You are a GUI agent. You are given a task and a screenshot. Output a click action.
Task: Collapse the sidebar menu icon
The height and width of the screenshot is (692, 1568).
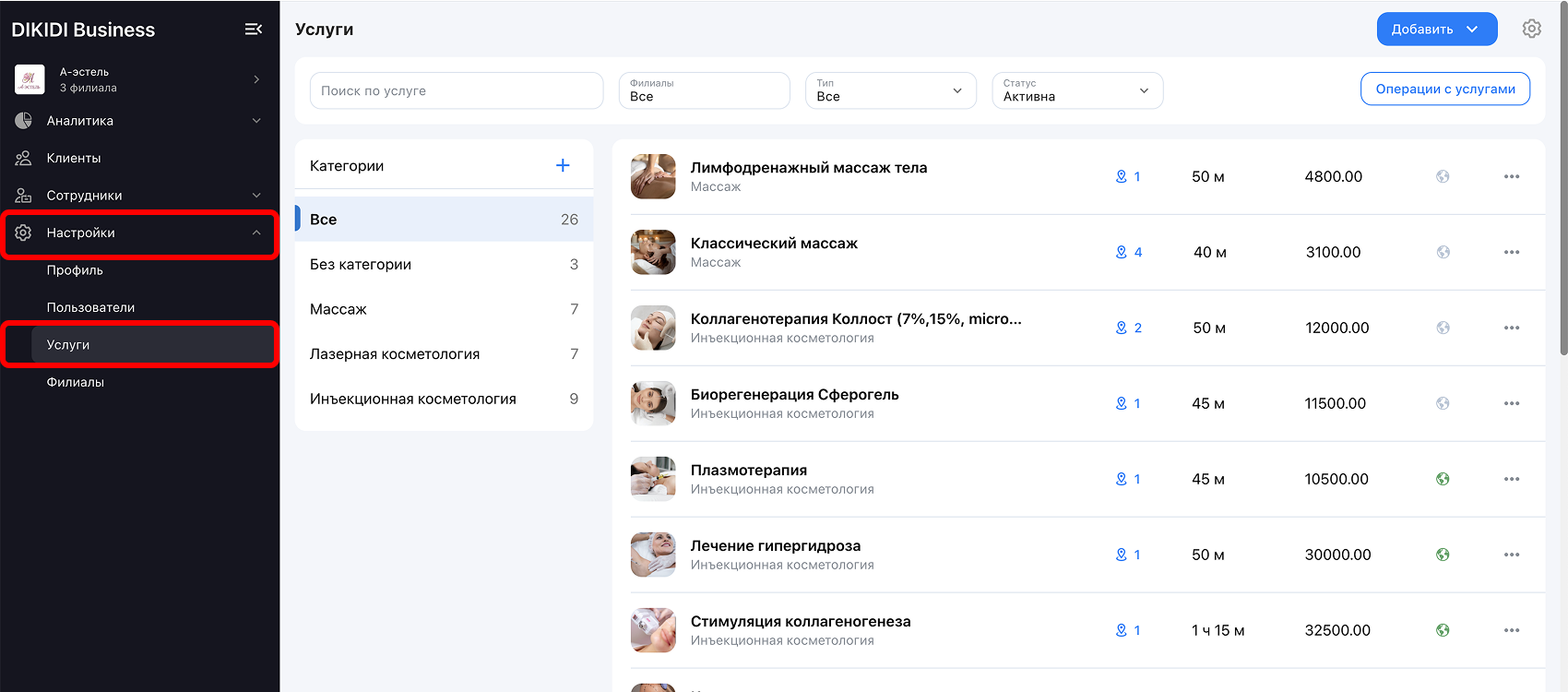point(254,30)
